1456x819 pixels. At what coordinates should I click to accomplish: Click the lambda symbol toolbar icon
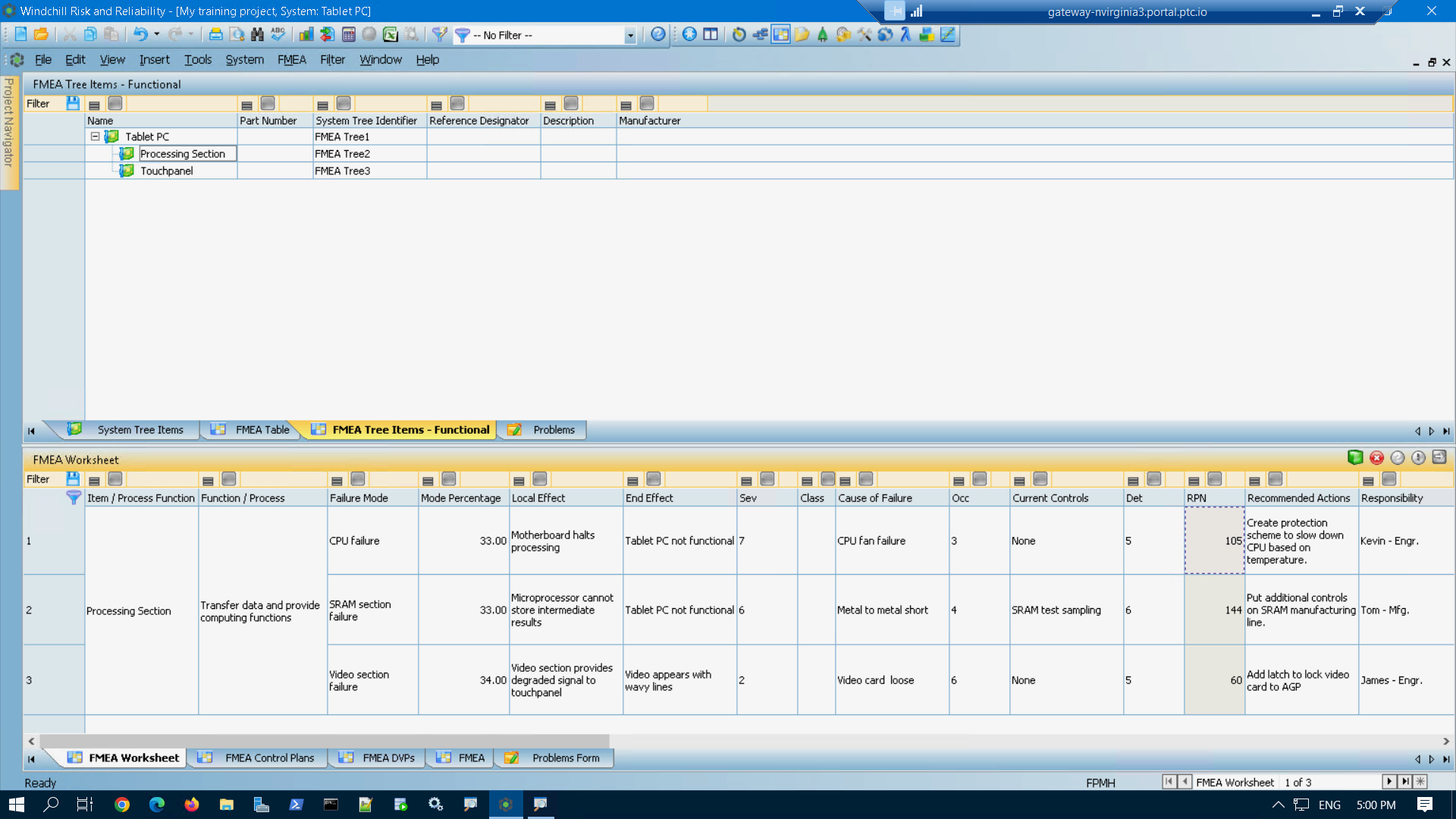point(905,34)
